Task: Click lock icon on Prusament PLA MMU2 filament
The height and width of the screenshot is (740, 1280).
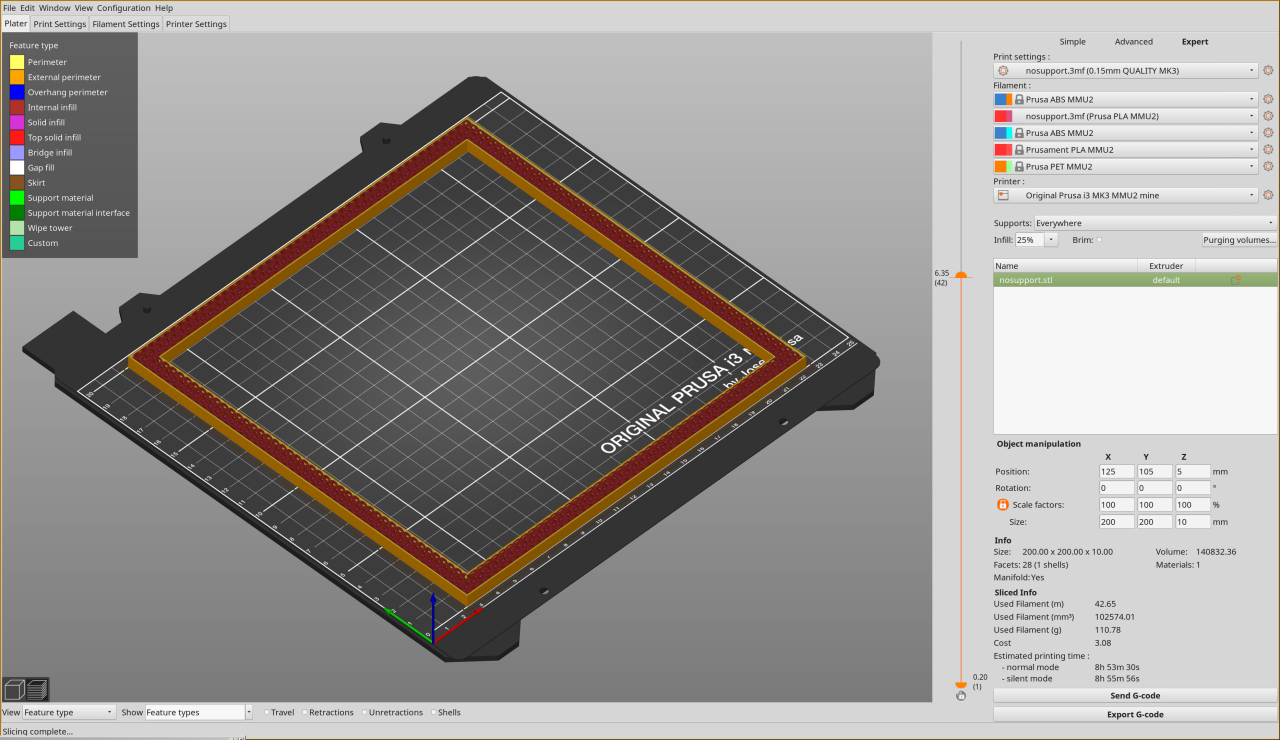Action: [x=1019, y=150]
